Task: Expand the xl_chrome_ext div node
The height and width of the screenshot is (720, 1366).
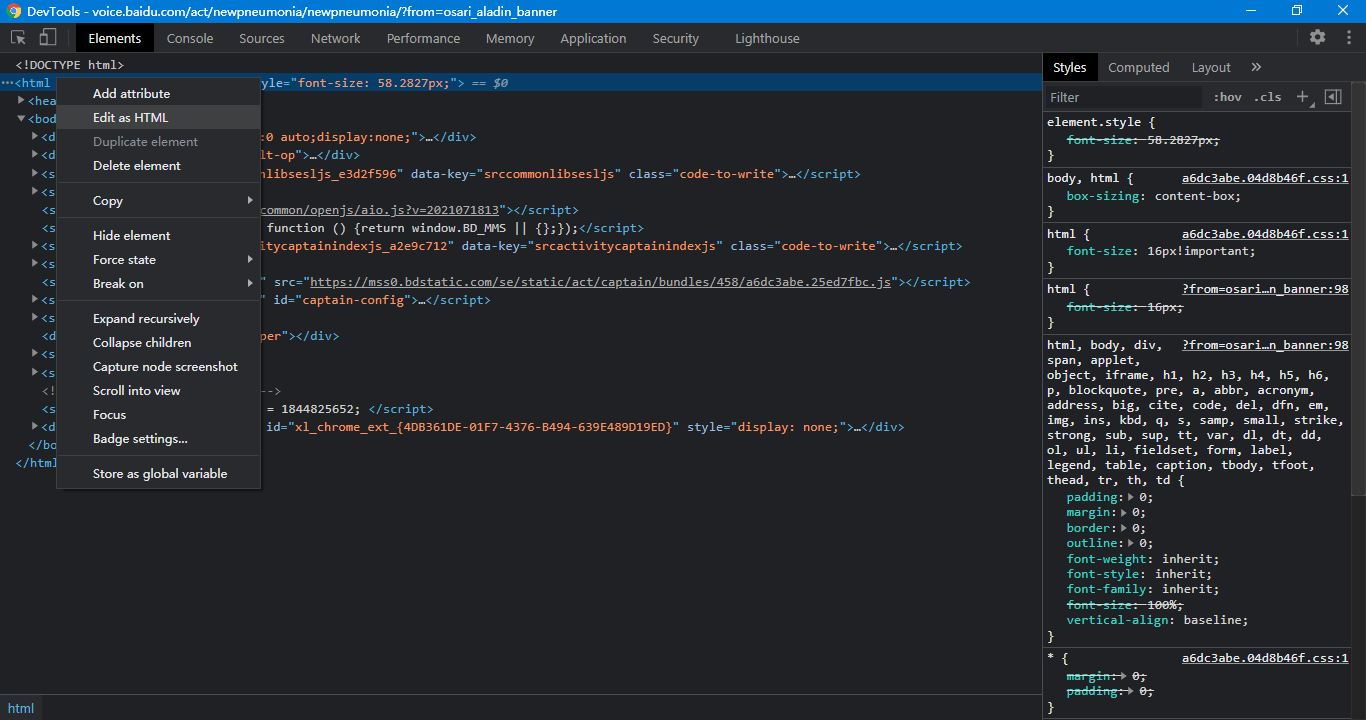Action: 37,427
